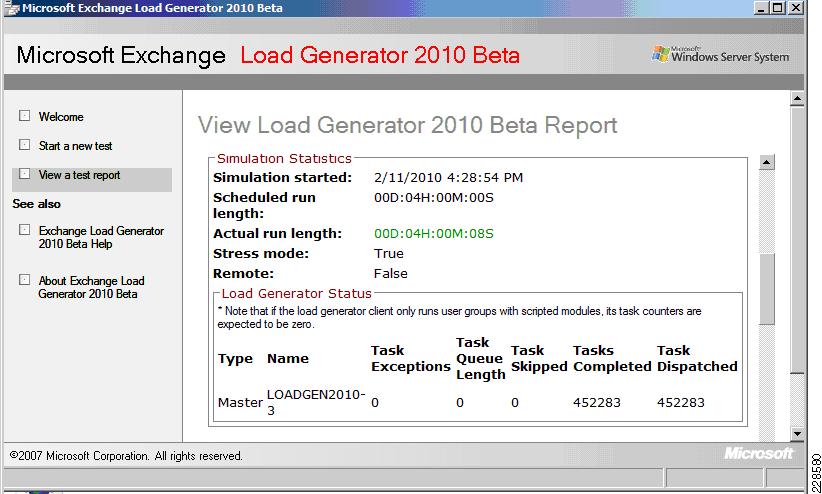This screenshot has width=822, height=494.
Task: Click the bullet icon beside Start a new test
Action: 25,144
